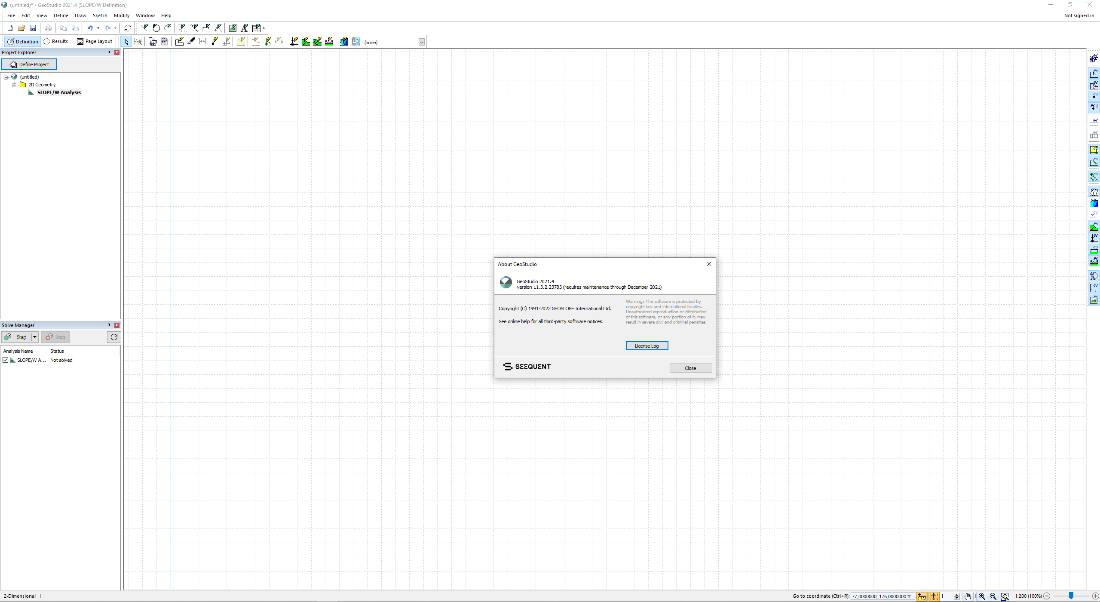
Task: Select the Print icon
Action: pos(48,27)
